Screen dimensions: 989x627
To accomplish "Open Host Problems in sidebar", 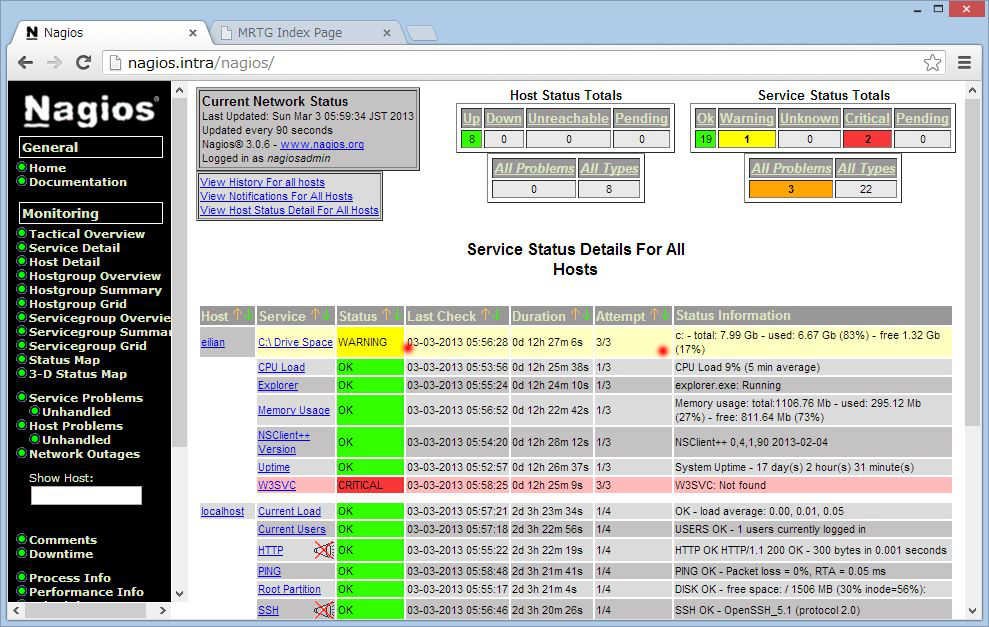I will click(x=76, y=426).
